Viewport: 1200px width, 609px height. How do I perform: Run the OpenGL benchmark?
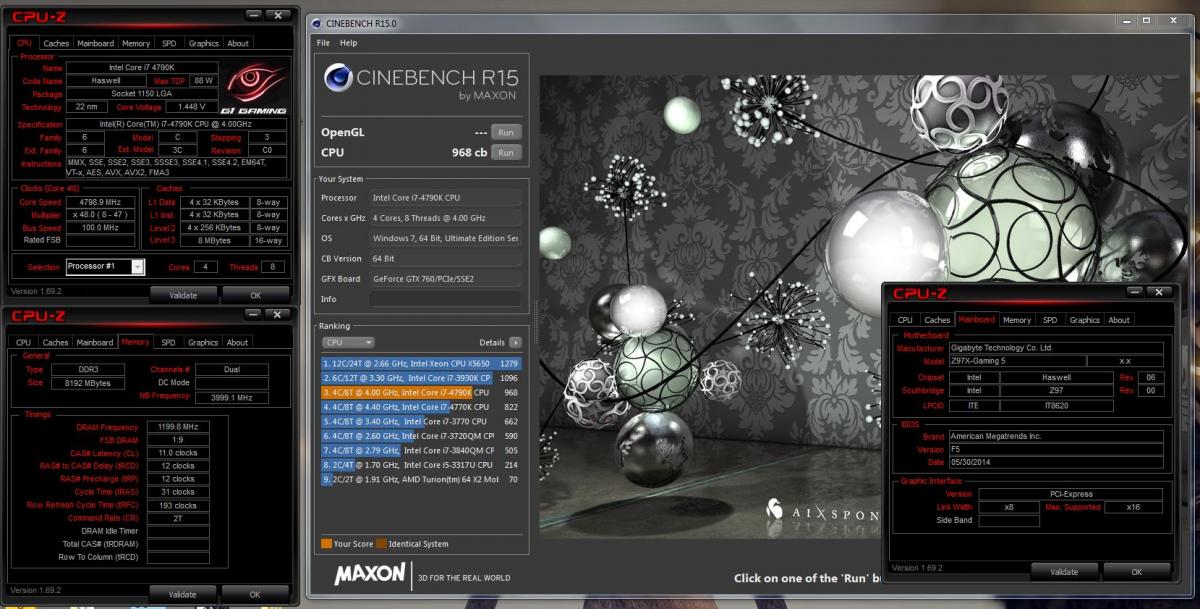506,132
